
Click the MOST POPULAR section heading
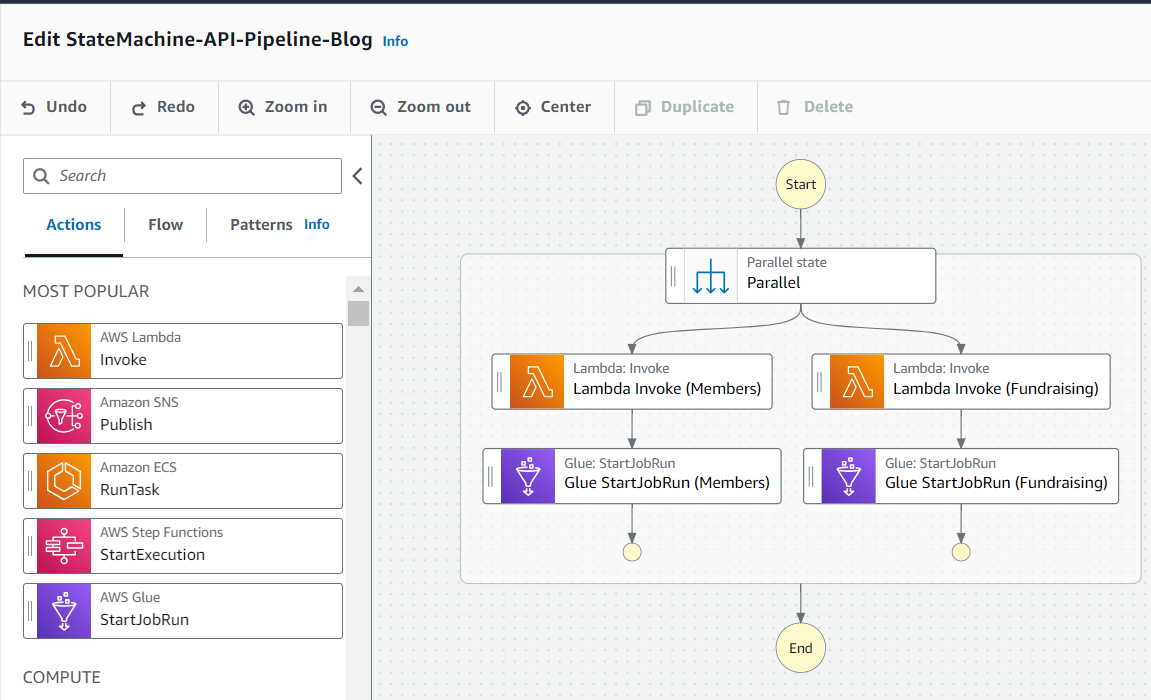pyautogui.click(x=86, y=291)
